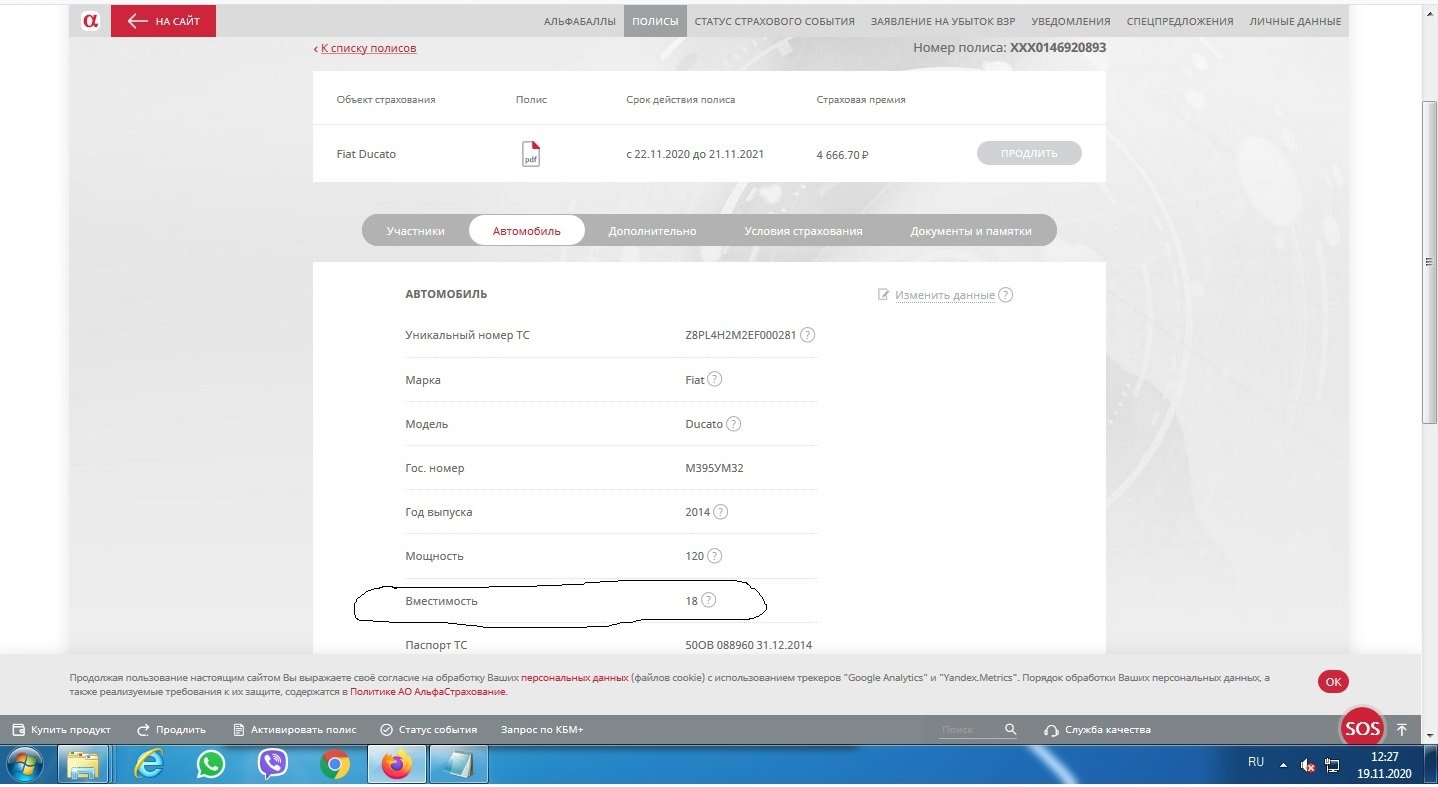
Task: Click the 'Изменить данные' link
Action: tap(945, 295)
